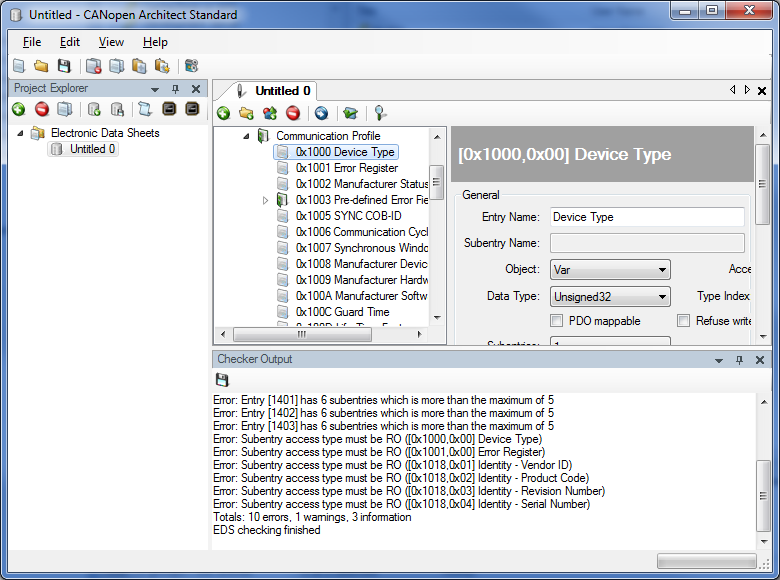Click error line for Entry [1402]
The image size is (780, 580).
383,413
